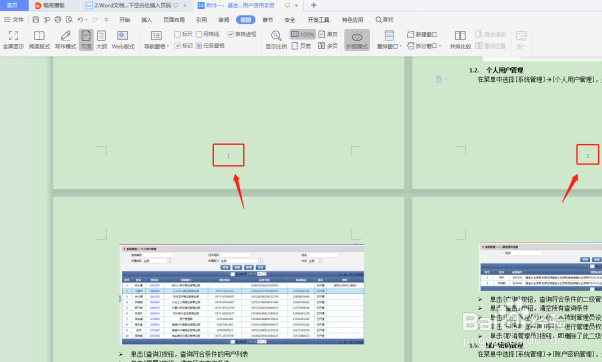Image resolution: width=602 pixels, height=362 pixels.
Task: Select Reading layout view (阅读版式)
Action: pos(39,40)
